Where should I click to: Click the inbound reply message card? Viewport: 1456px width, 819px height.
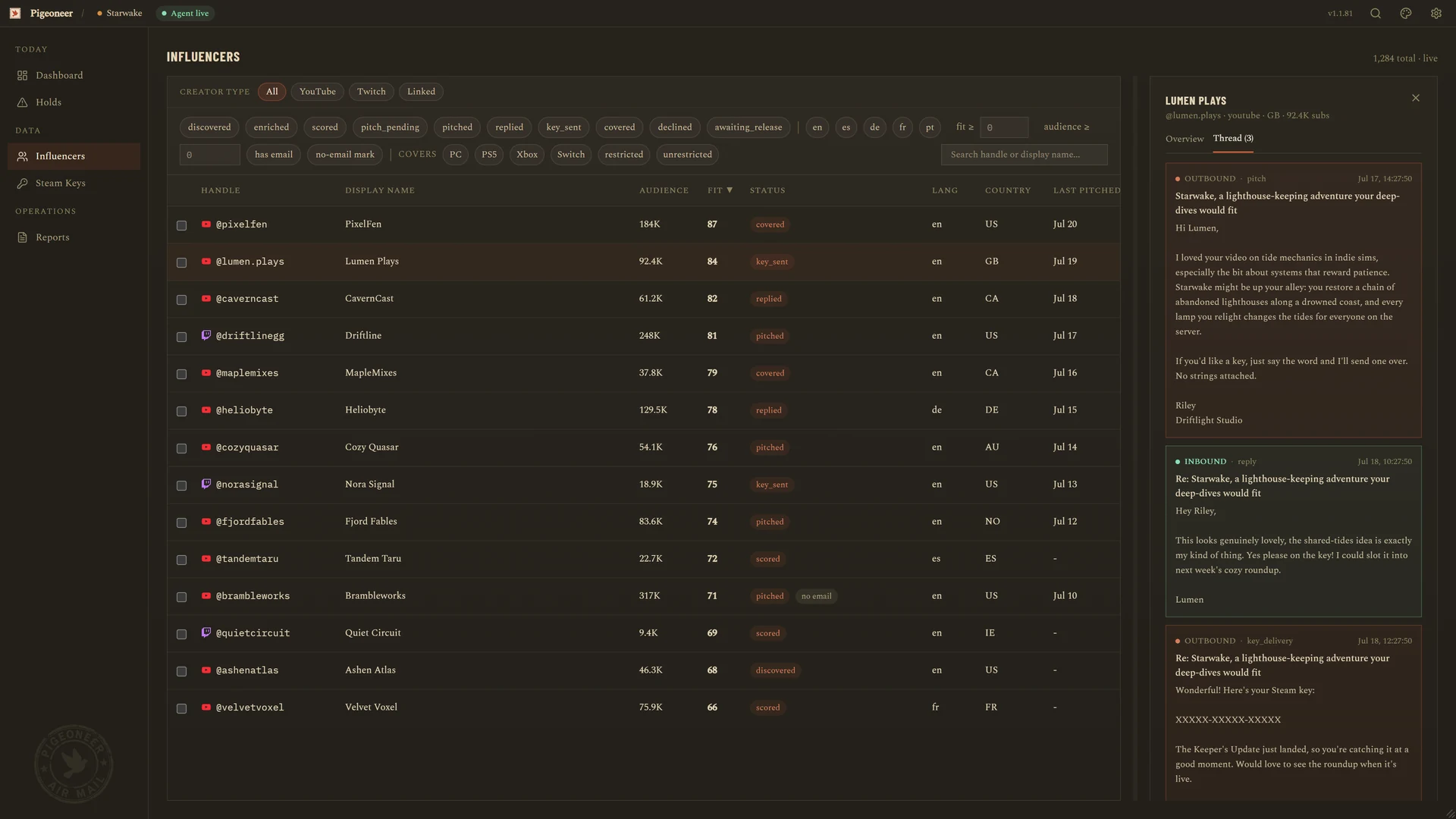point(1293,532)
